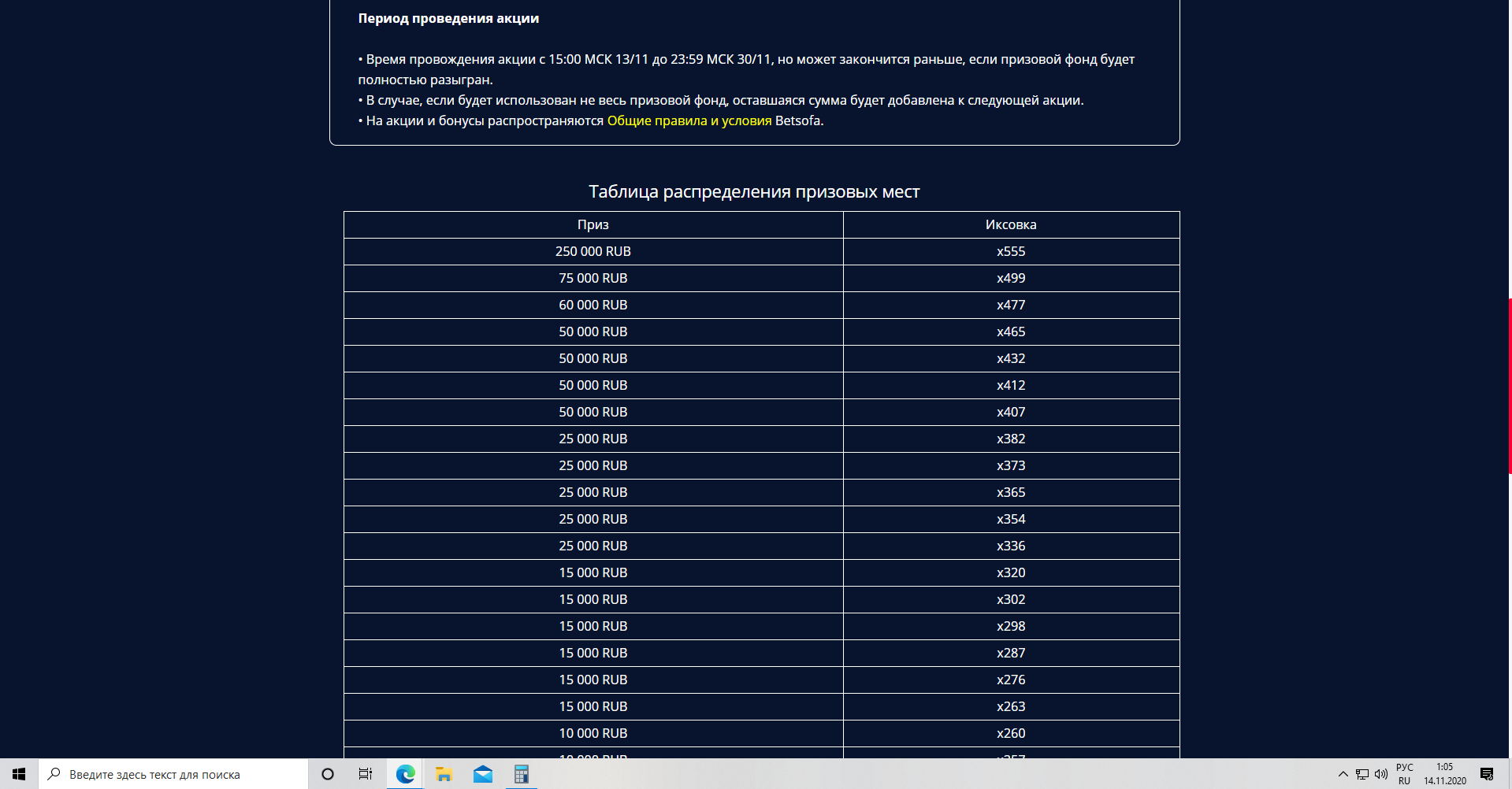Click the 'x412' multiplier cell
This screenshot has width=1512, height=789.
coord(1011,385)
